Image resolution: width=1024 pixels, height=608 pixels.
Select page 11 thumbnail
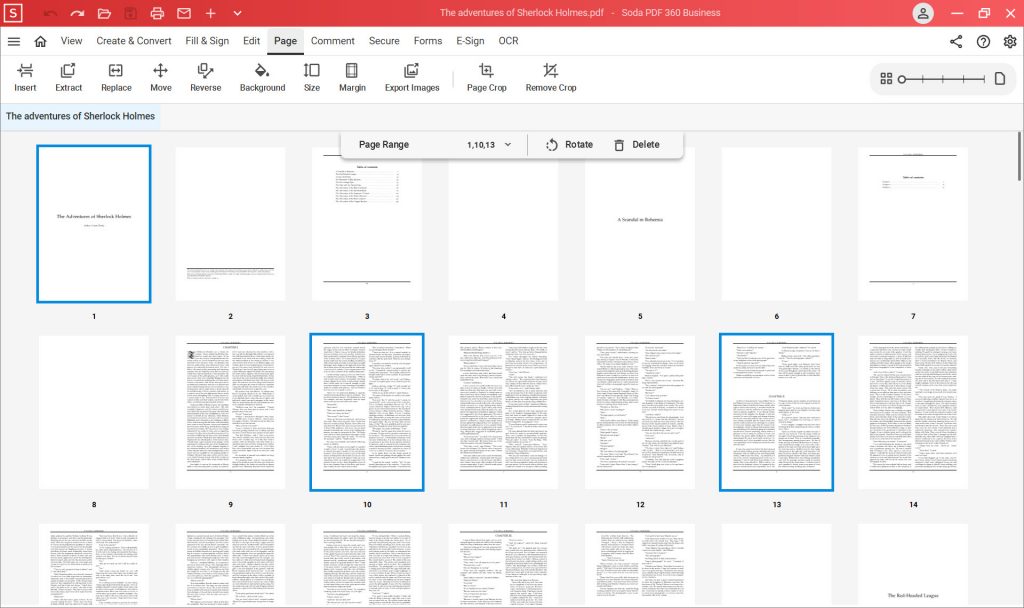(x=504, y=412)
